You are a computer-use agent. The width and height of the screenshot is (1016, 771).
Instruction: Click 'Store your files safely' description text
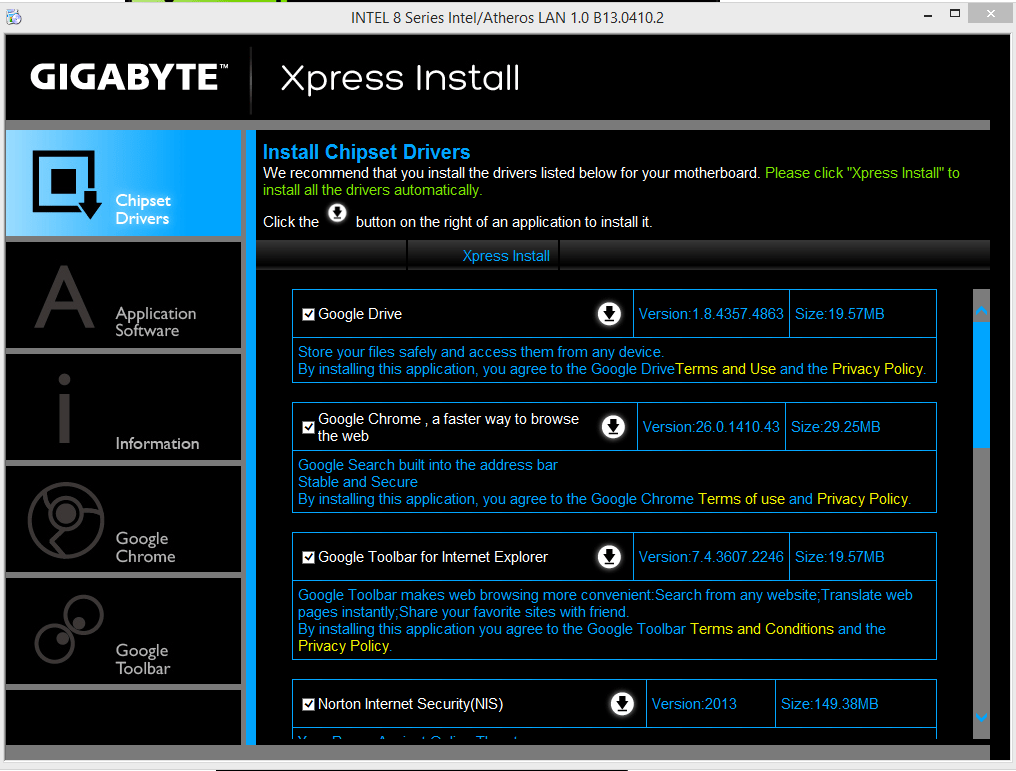pyautogui.click(x=481, y=352)
